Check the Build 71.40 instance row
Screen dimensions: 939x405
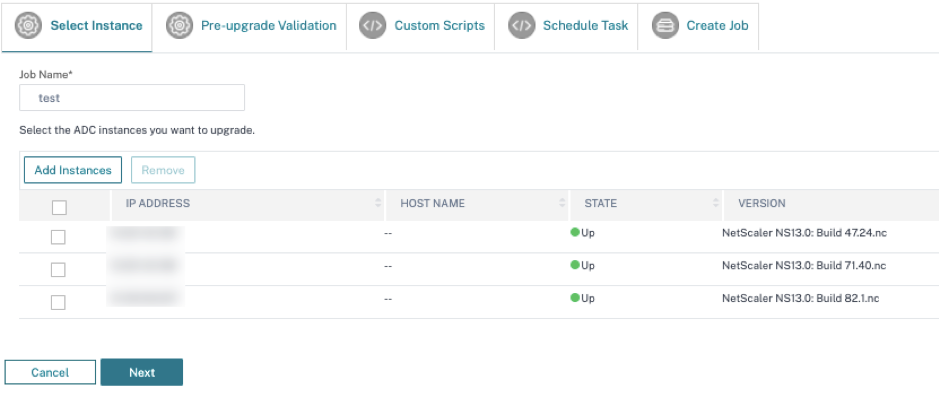click(x=58, y=270)
